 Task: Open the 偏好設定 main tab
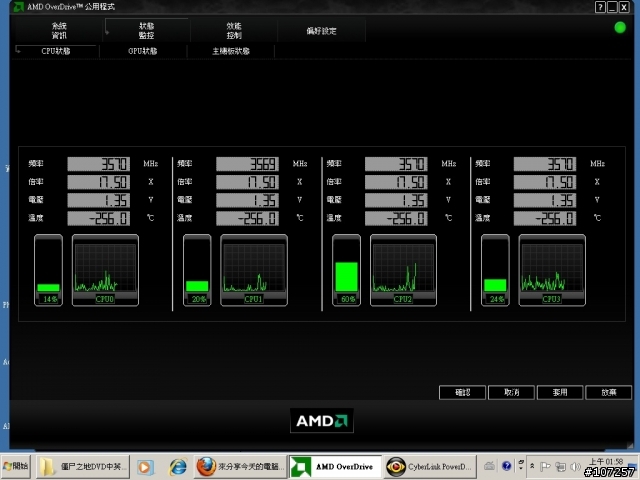[321, 31]
